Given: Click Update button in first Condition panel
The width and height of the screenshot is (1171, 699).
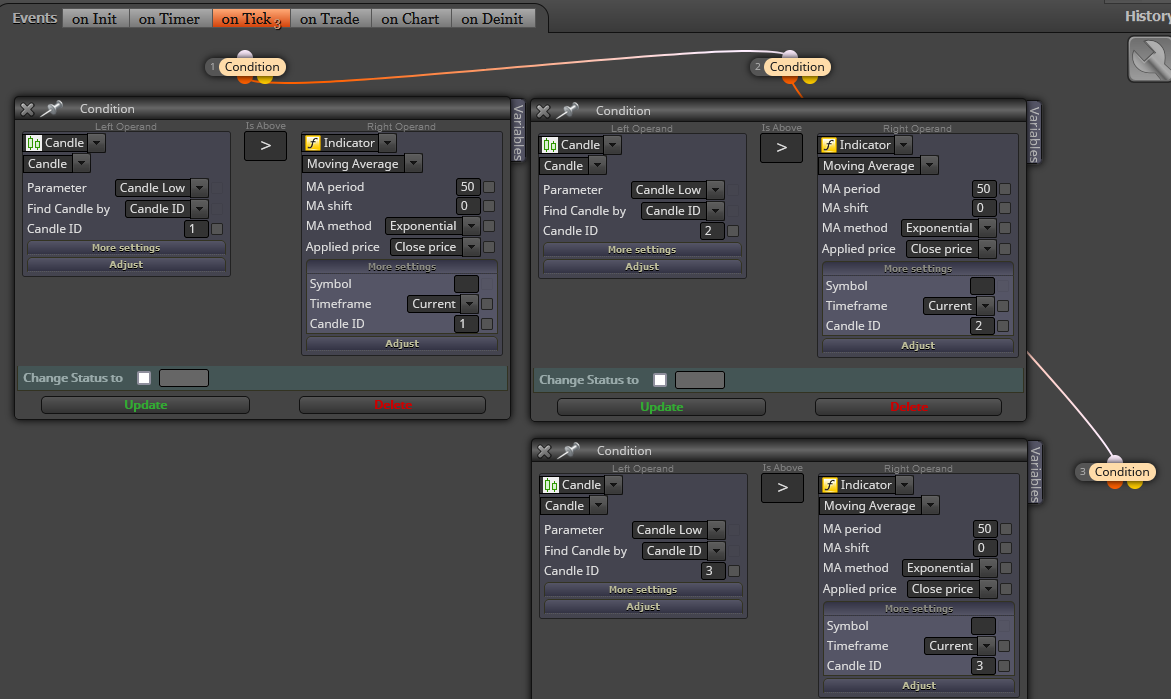Looking at the screenshot, I should [x=146, y=405].
